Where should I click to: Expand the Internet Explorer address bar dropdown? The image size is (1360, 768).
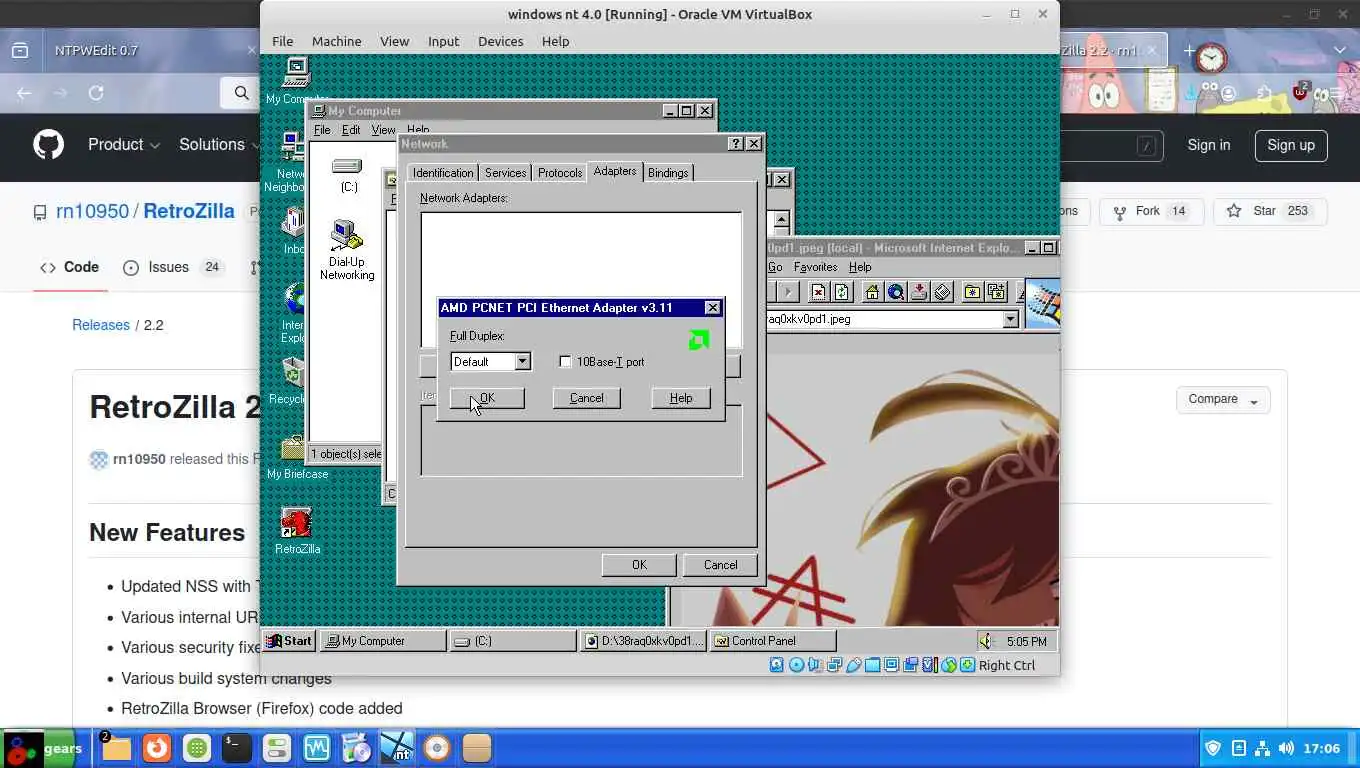pos(1010,319)
